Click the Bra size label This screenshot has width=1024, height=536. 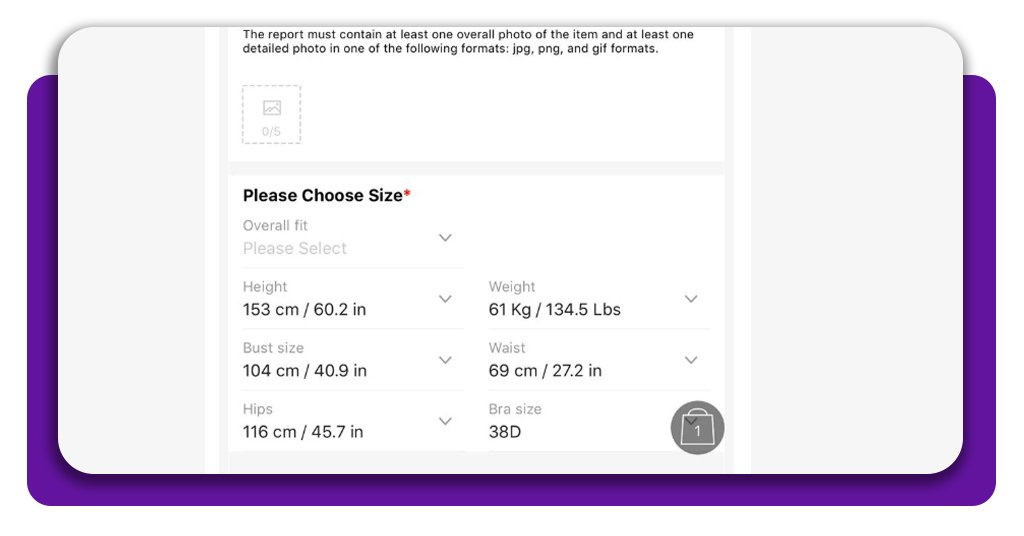point(515,409)
